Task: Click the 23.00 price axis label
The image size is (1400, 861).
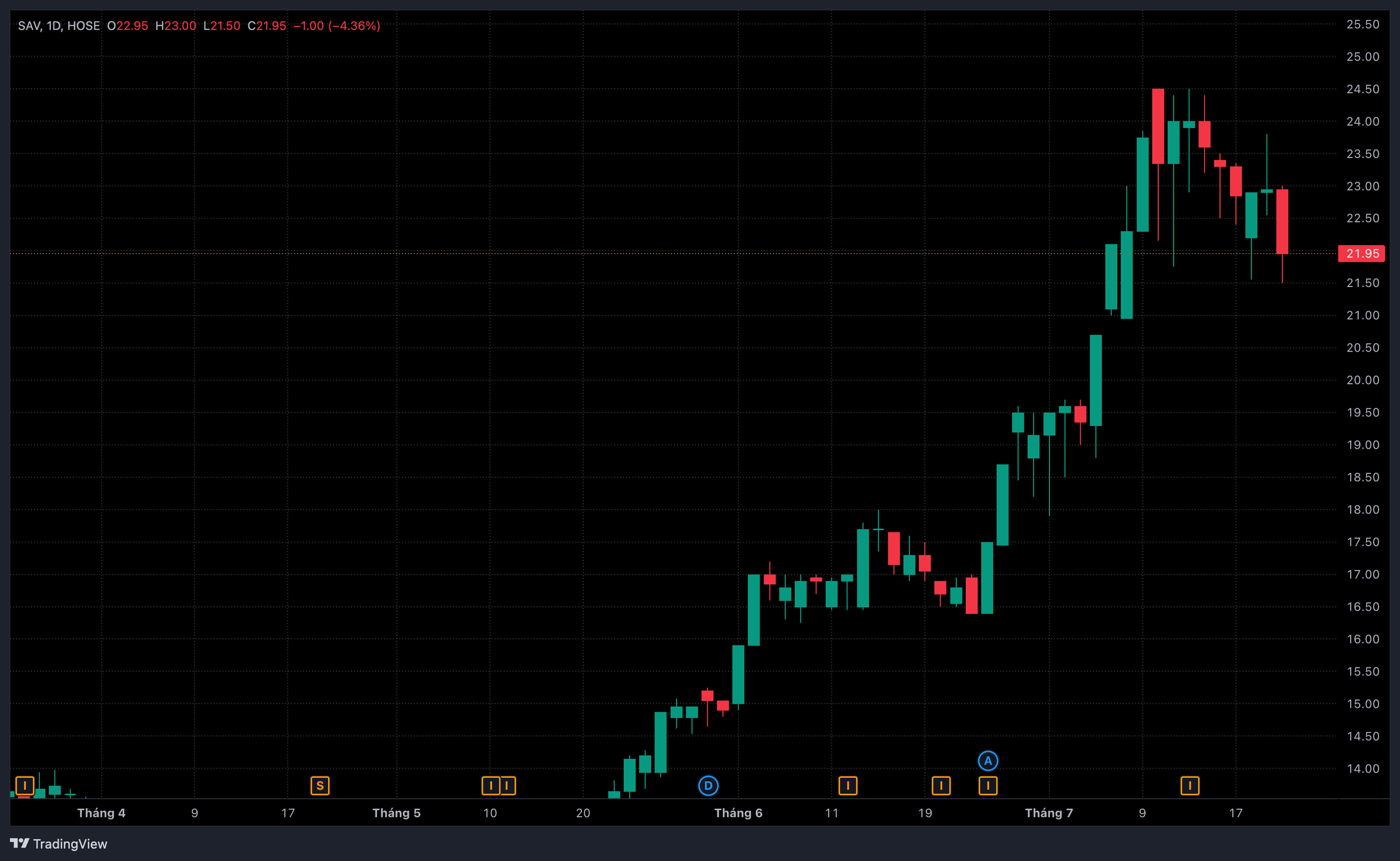Action: [1362, 186]
